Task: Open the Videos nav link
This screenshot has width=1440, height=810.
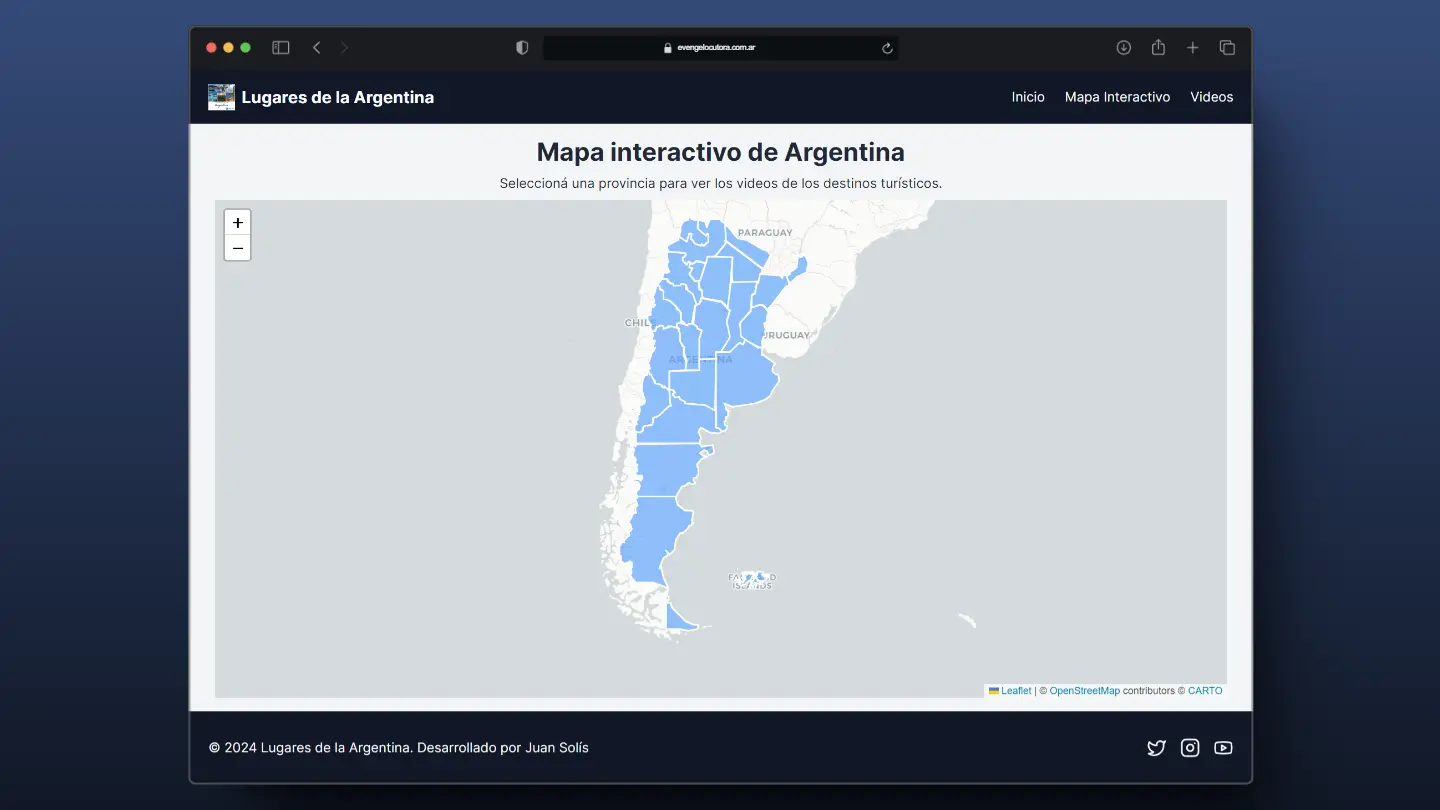Action: point(1212,97)
